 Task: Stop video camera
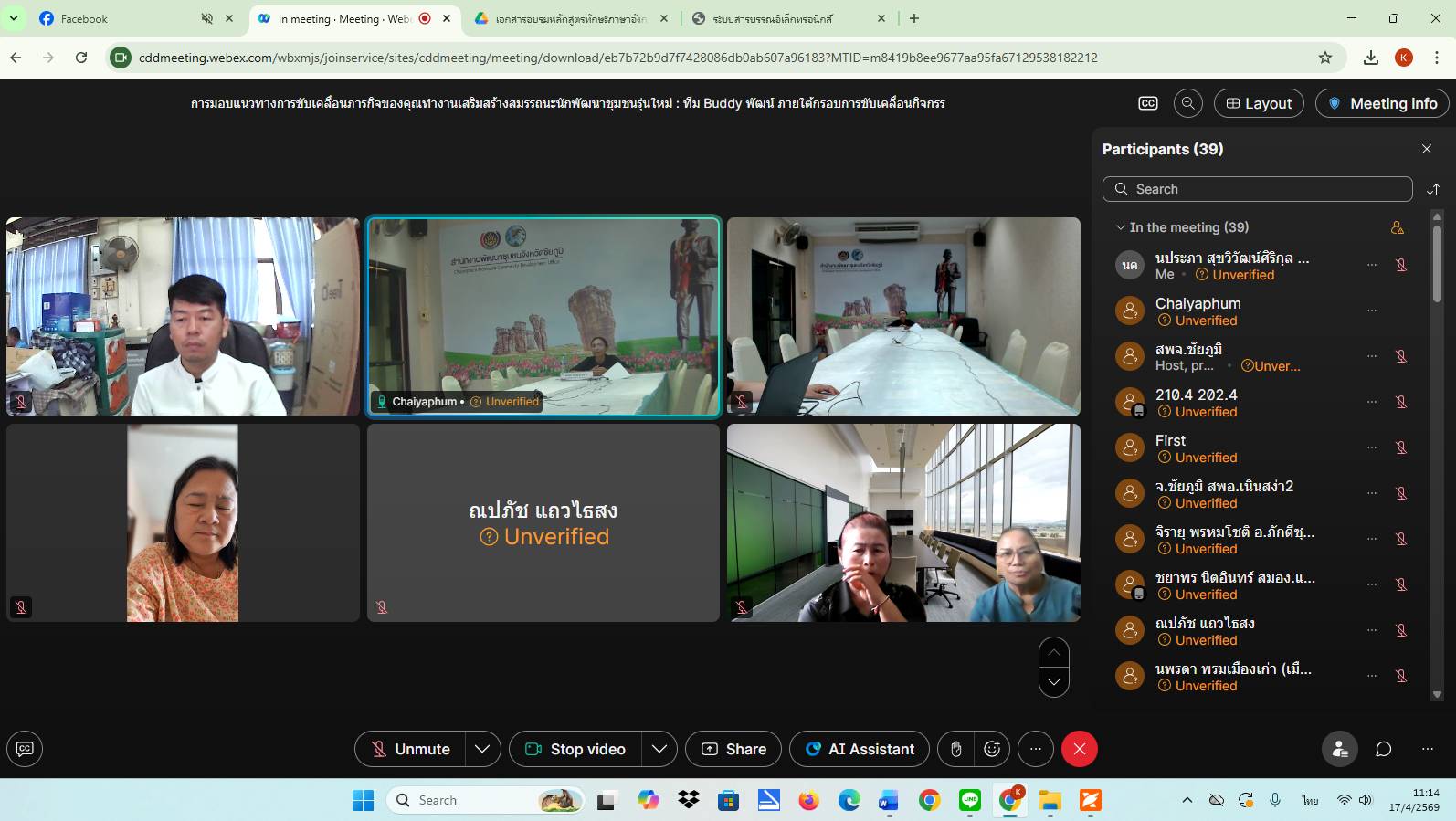pyautogui.click(x=575, y=749)
